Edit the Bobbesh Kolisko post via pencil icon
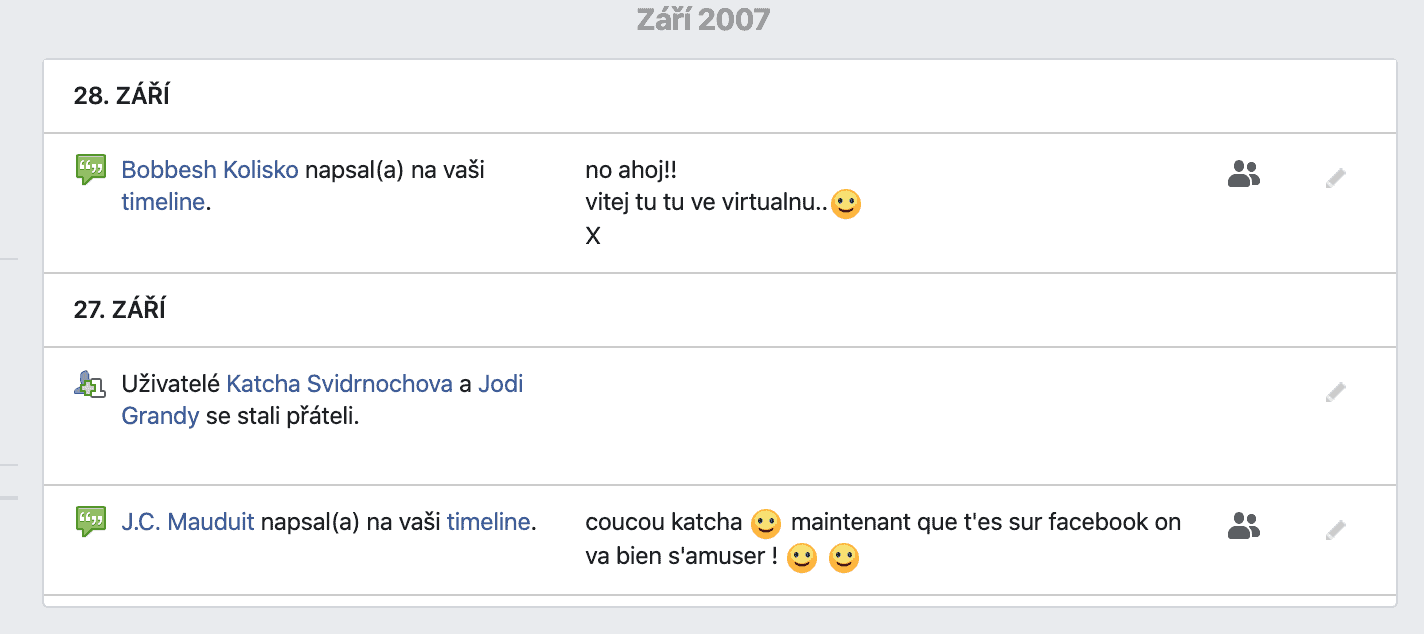Image resolution: width=1424 pixels, height=634 pixels. coord(1336,178)
